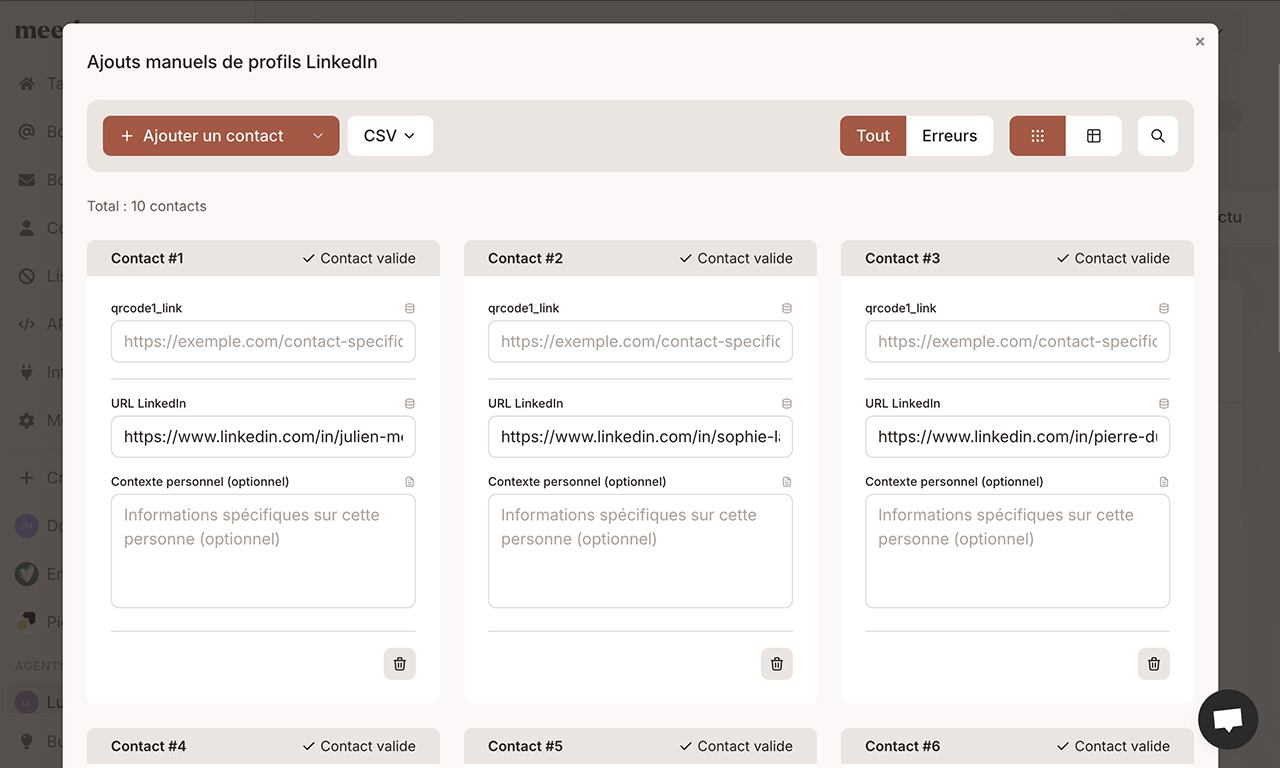Click database icon beside Contact #1 qrcode1_link
The height and width of the screenshot is (768, 1280).
click(x=409, y=309)
